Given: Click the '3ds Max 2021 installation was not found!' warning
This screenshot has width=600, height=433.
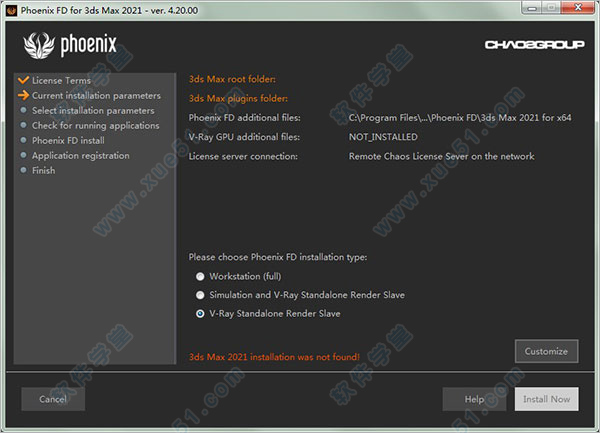Looking at the screenshot, I should point(274,357).
